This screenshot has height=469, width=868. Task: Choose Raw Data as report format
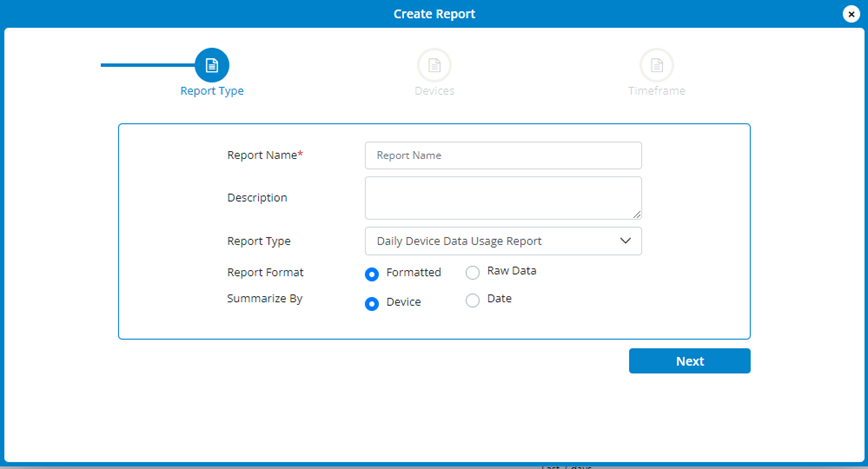(473, 272)
